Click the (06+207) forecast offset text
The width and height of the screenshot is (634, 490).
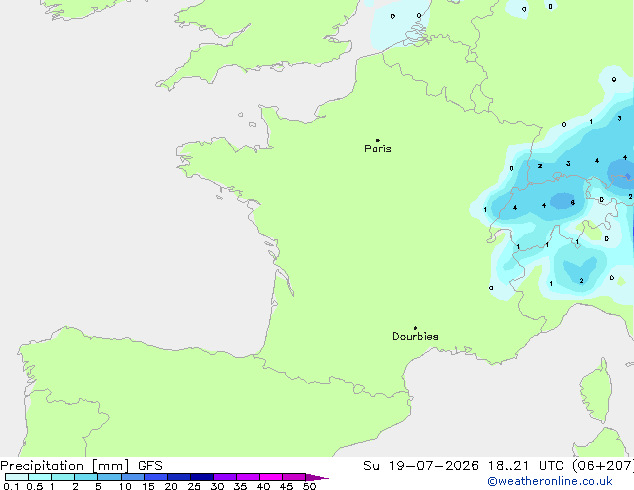click(603, 466)
